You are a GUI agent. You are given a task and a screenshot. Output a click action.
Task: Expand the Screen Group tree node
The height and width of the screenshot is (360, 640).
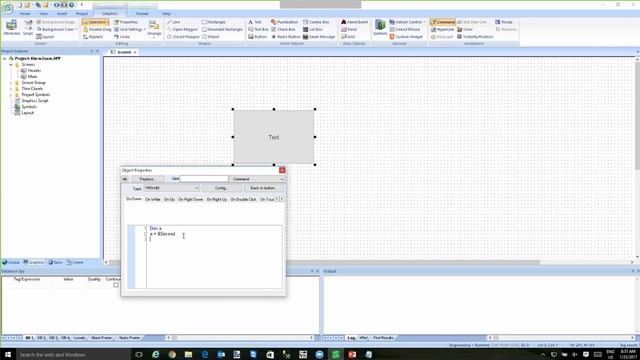[11, 82]
